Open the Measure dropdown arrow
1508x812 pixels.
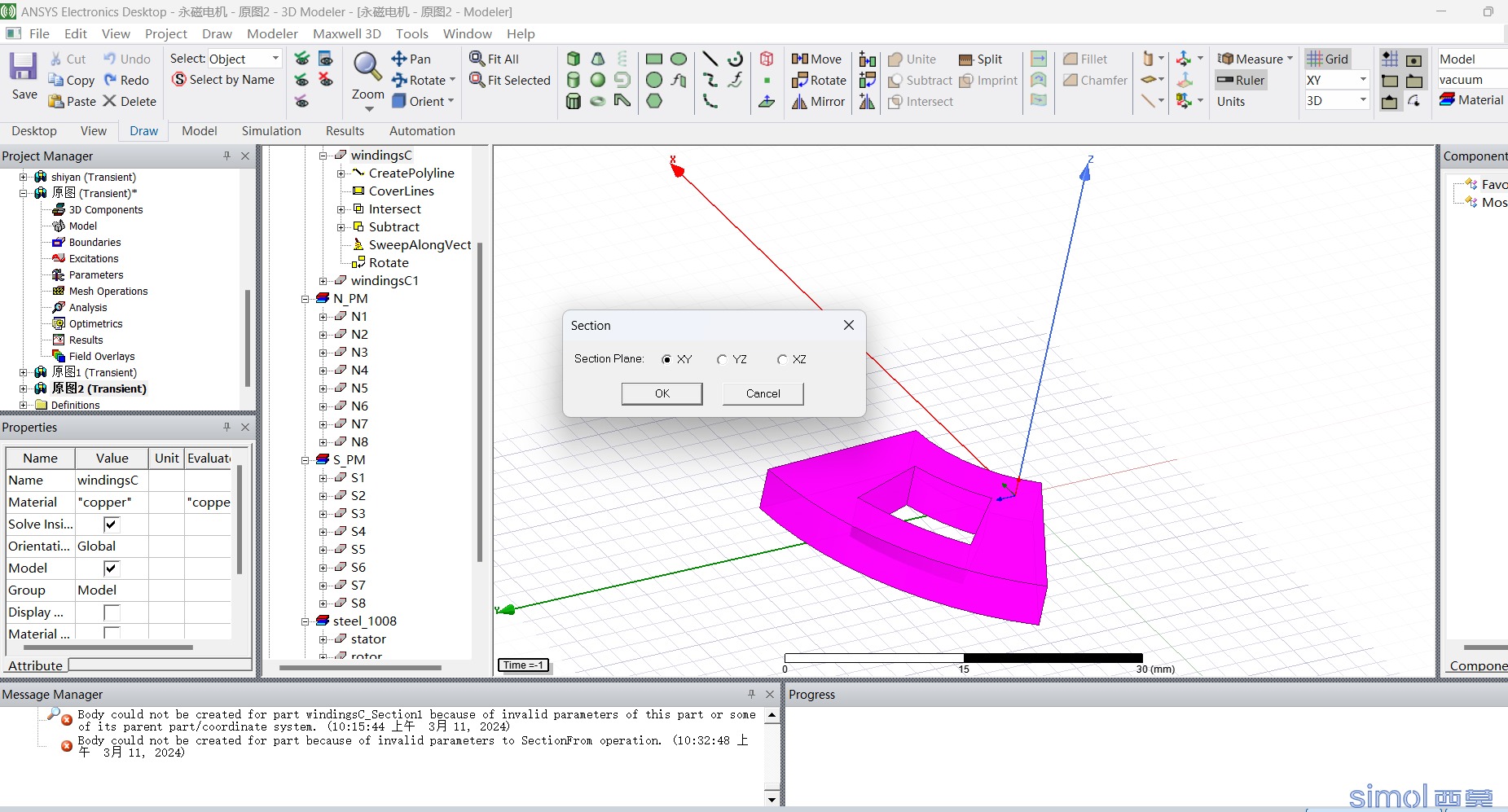pyautogui.click(x=1290, y=59)
